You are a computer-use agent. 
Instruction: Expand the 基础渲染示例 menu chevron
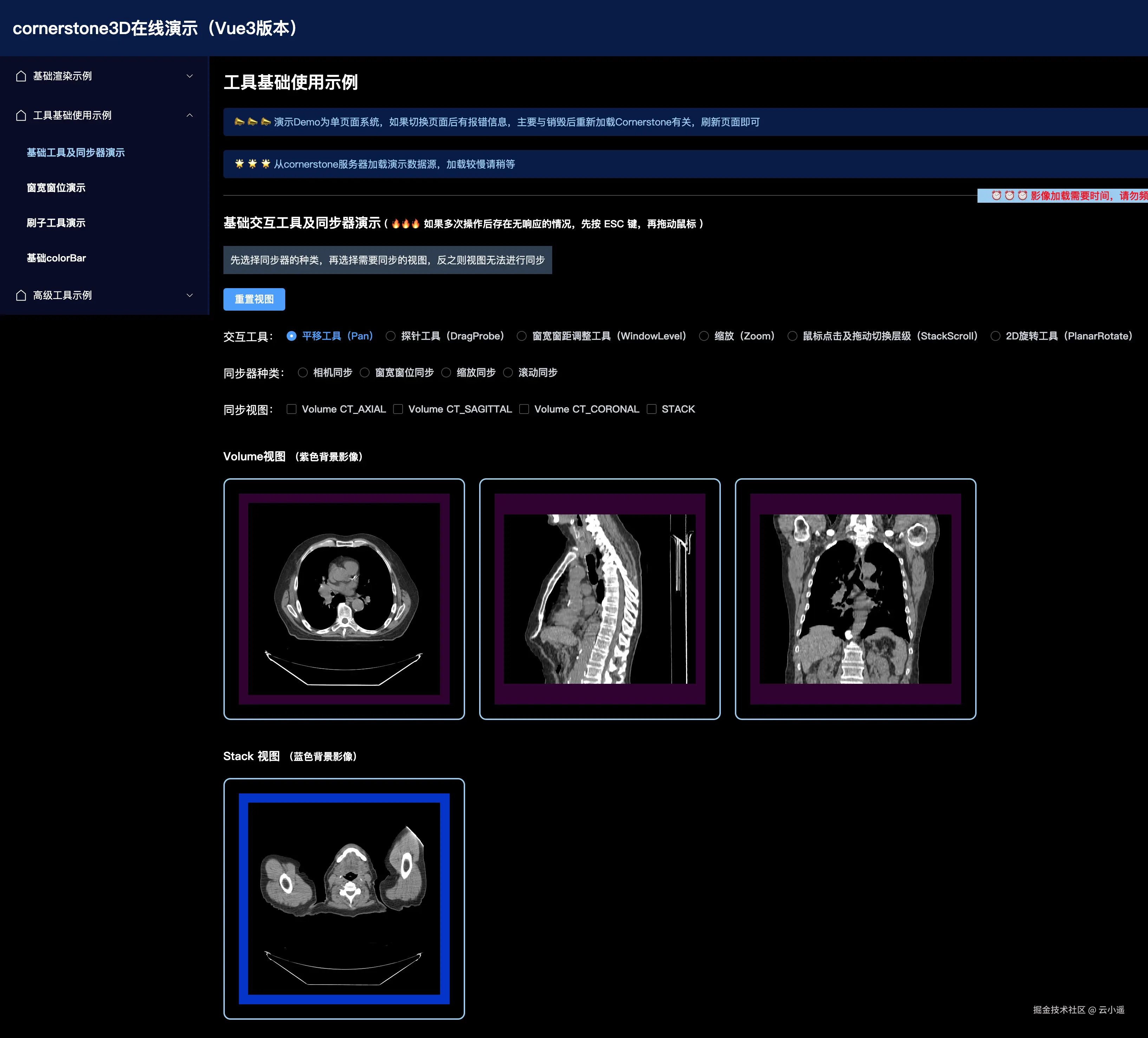pos(190,76)
